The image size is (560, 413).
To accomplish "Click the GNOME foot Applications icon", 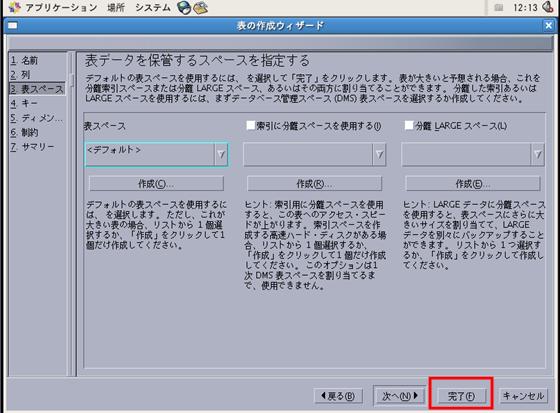I will tap(15, 8).
